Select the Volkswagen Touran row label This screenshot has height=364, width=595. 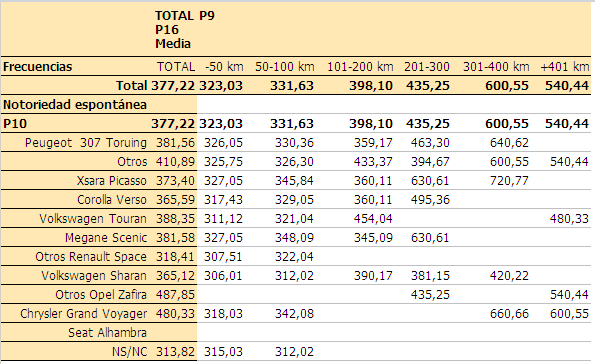click(93, 219)
